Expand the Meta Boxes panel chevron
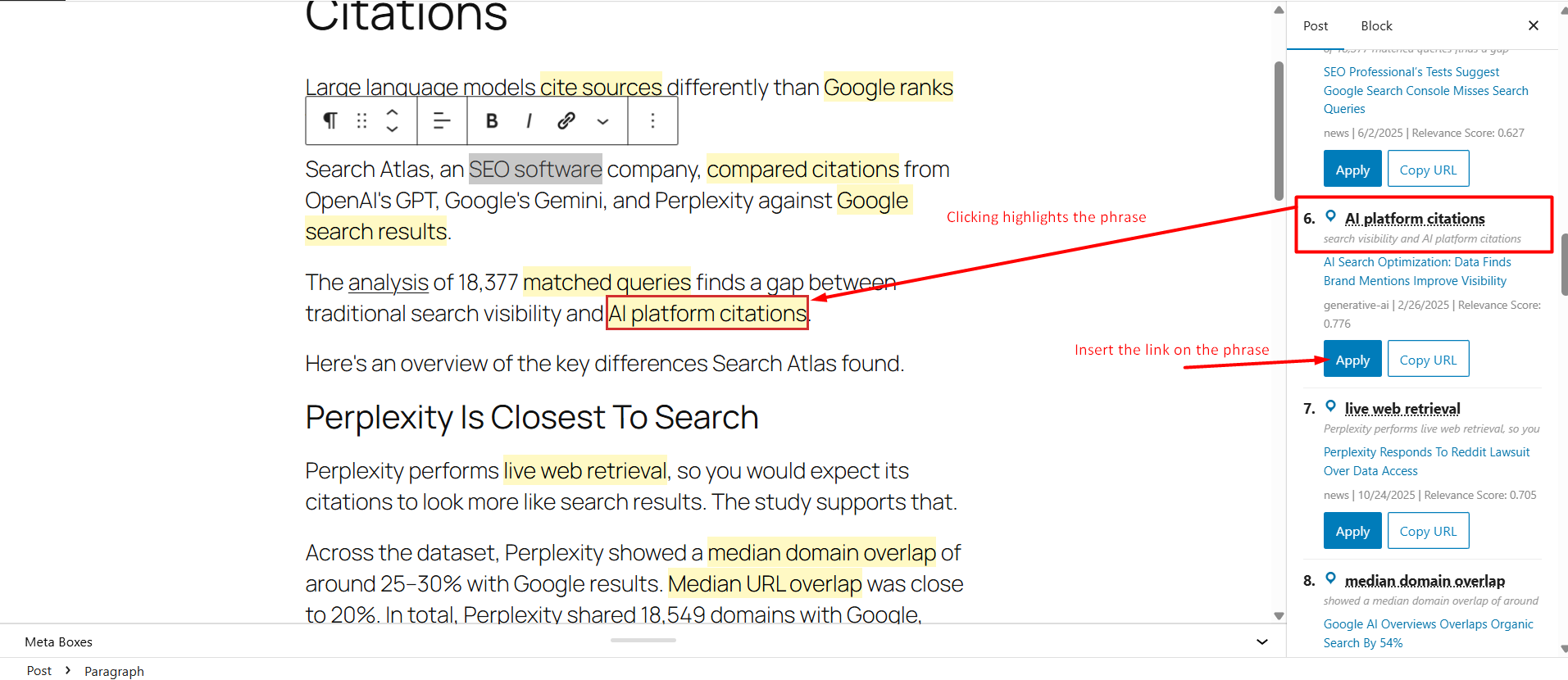 click(x=1261, y=641)
